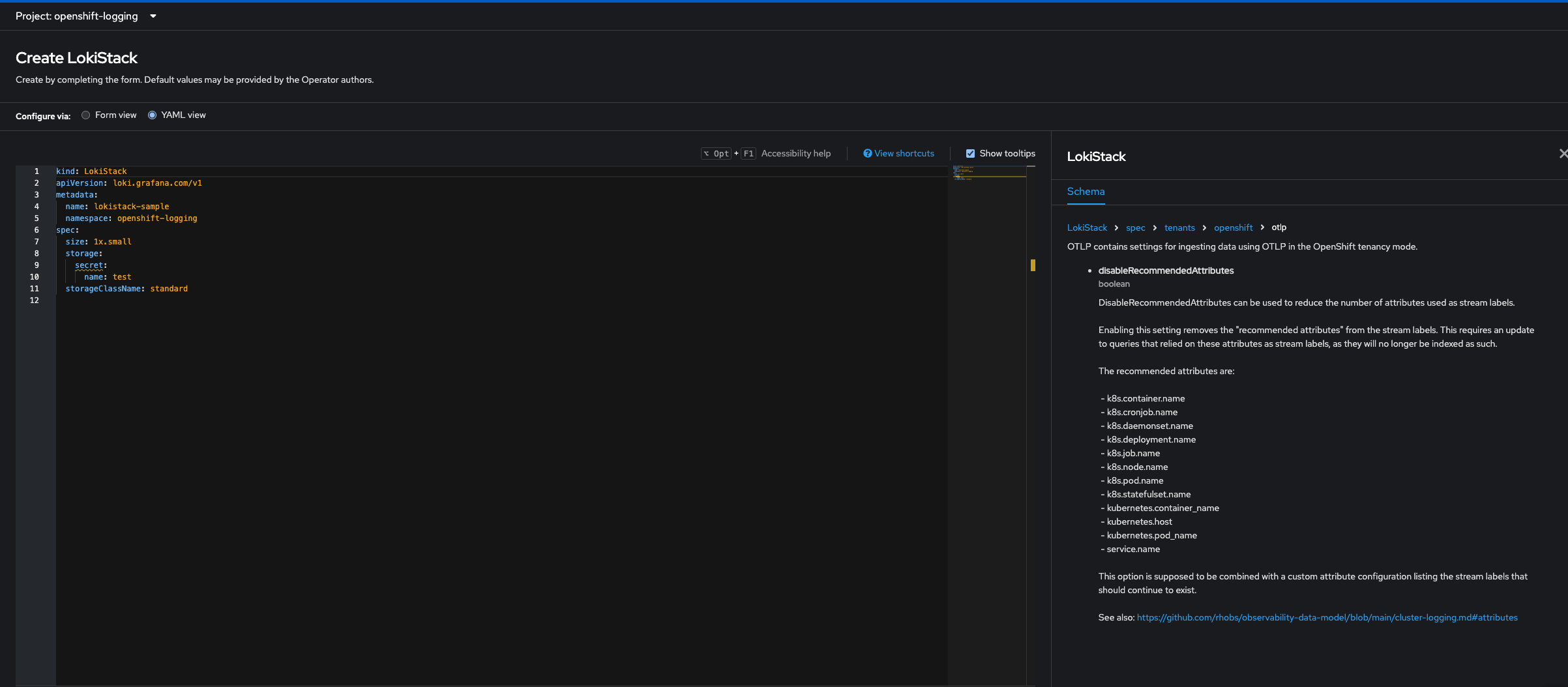Image resolution: width=1568 pixels, height=687 pixels.
Task: Select the Form view radio button
Action: (x=86, y=115)
